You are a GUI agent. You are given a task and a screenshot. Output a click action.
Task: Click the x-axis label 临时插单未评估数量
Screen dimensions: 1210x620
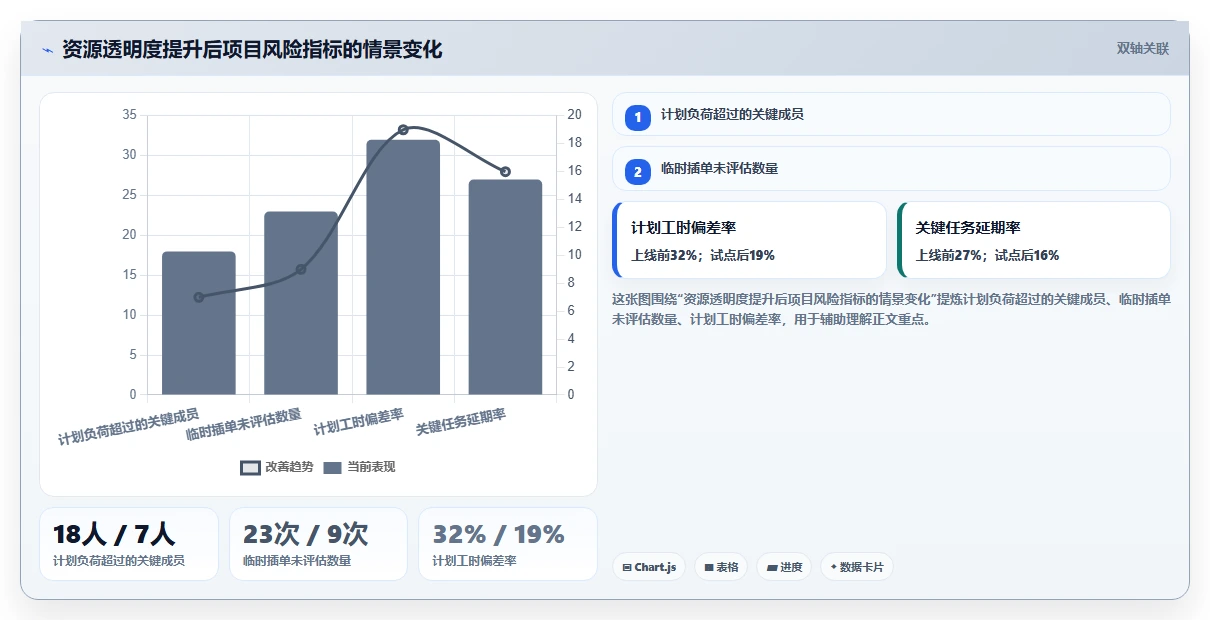coord(244,425)
